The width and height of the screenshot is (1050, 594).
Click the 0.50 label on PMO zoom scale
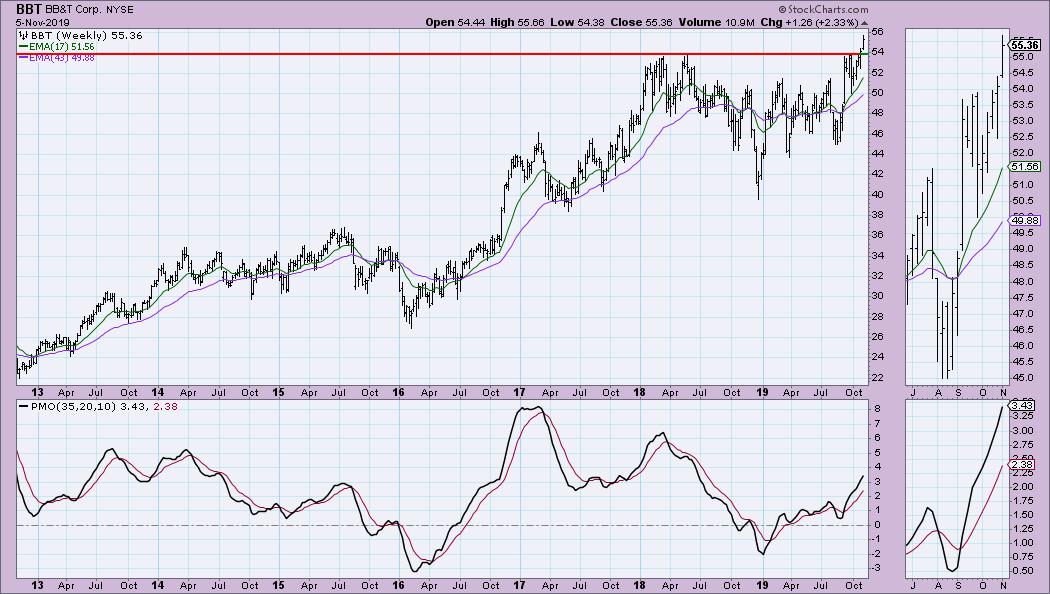(x=1022, y=571)
